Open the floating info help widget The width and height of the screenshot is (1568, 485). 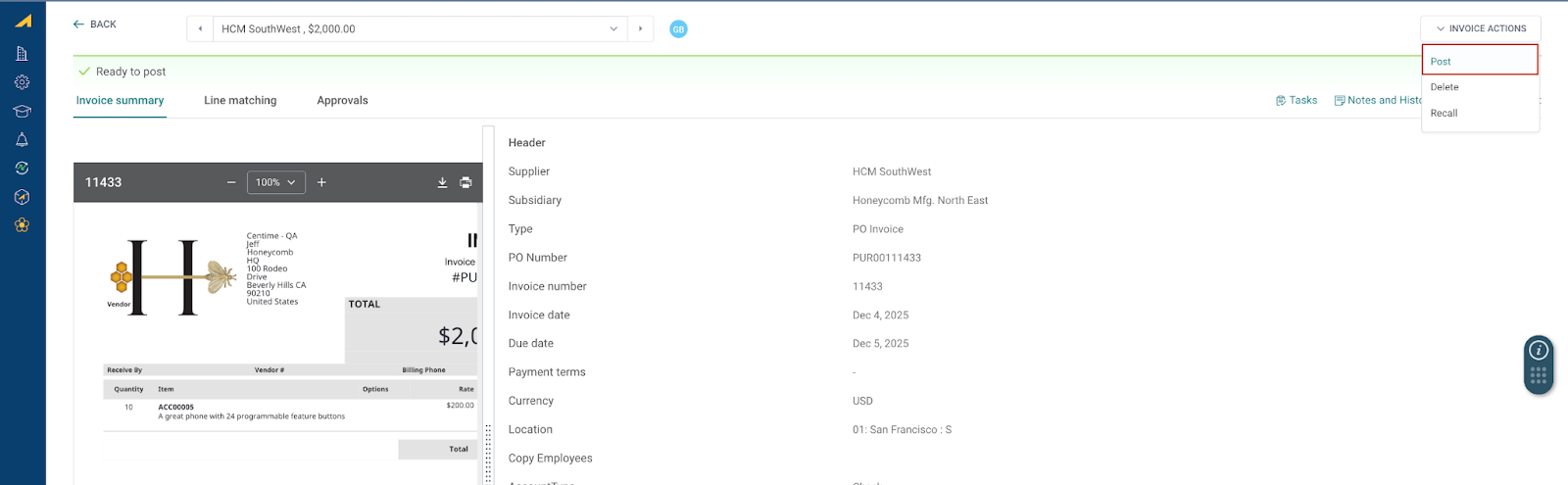click(1539, 351)
